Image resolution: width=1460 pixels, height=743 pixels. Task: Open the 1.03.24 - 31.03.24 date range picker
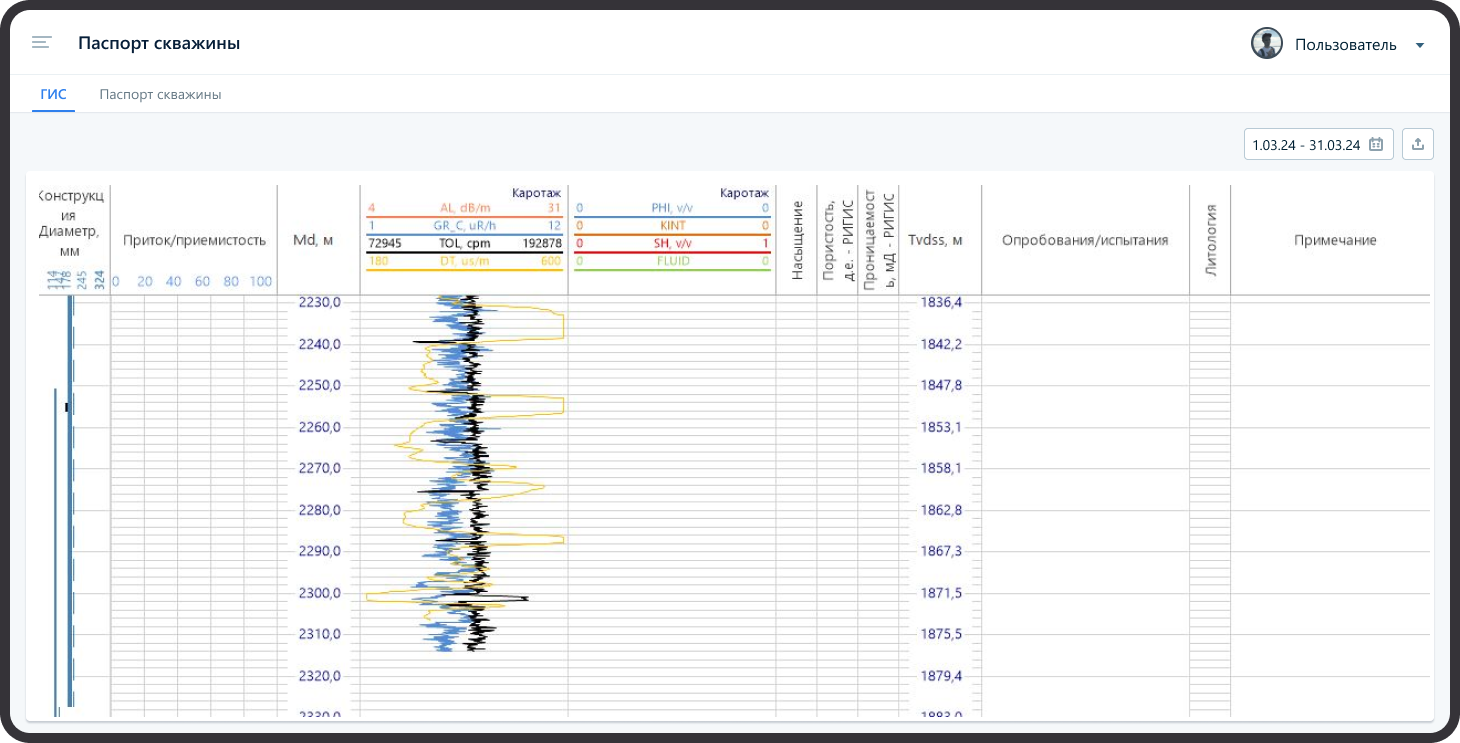click(1306, 145)
